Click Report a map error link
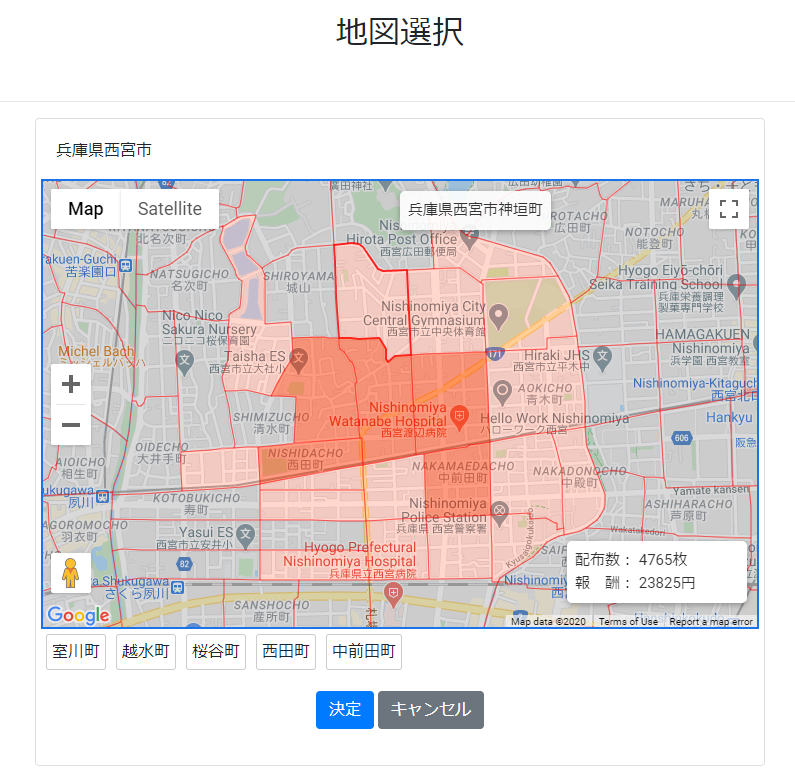Screen dimensions: 795x779 [710, 621]
